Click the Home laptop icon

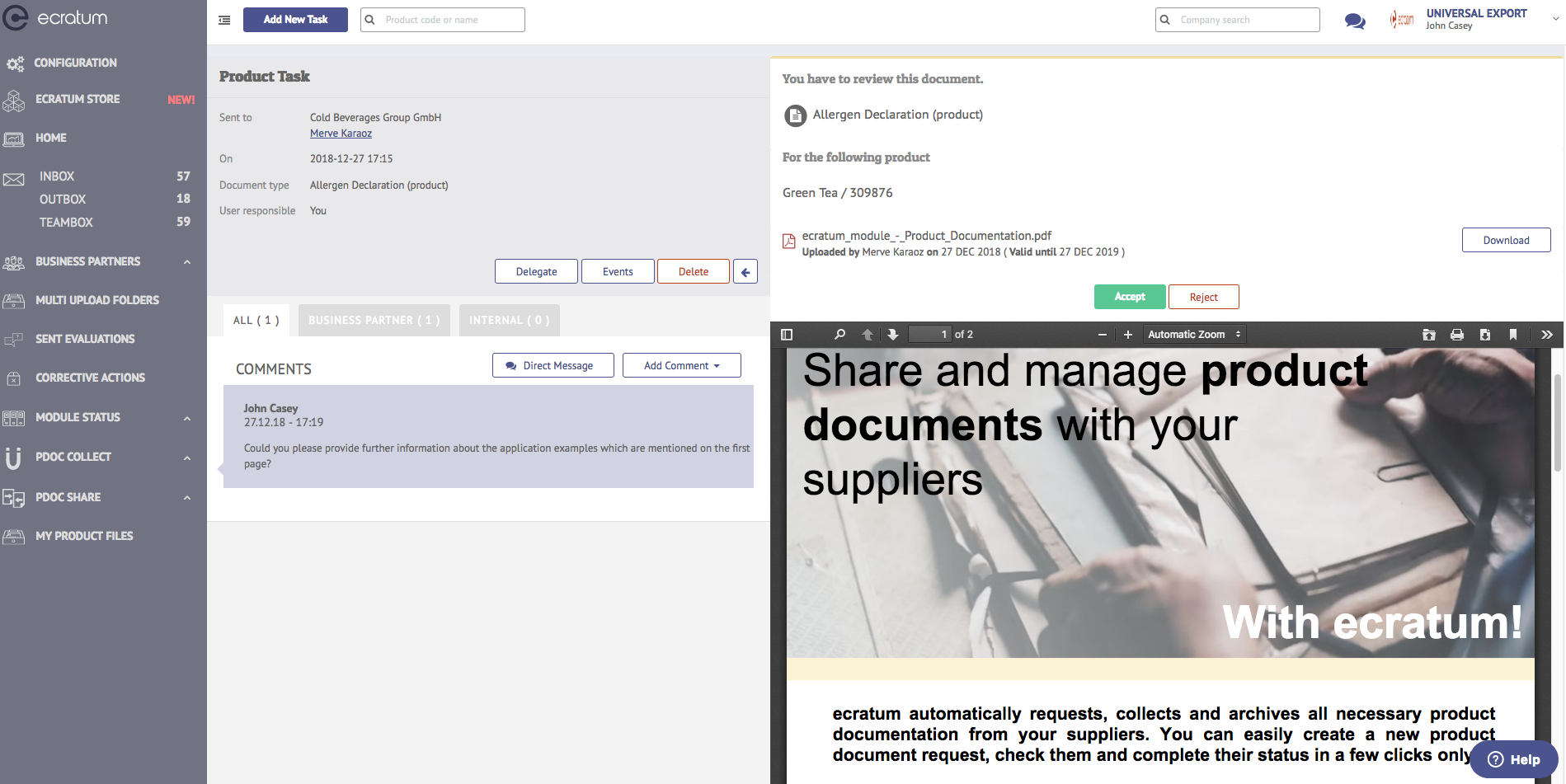[x=14, y=139]
